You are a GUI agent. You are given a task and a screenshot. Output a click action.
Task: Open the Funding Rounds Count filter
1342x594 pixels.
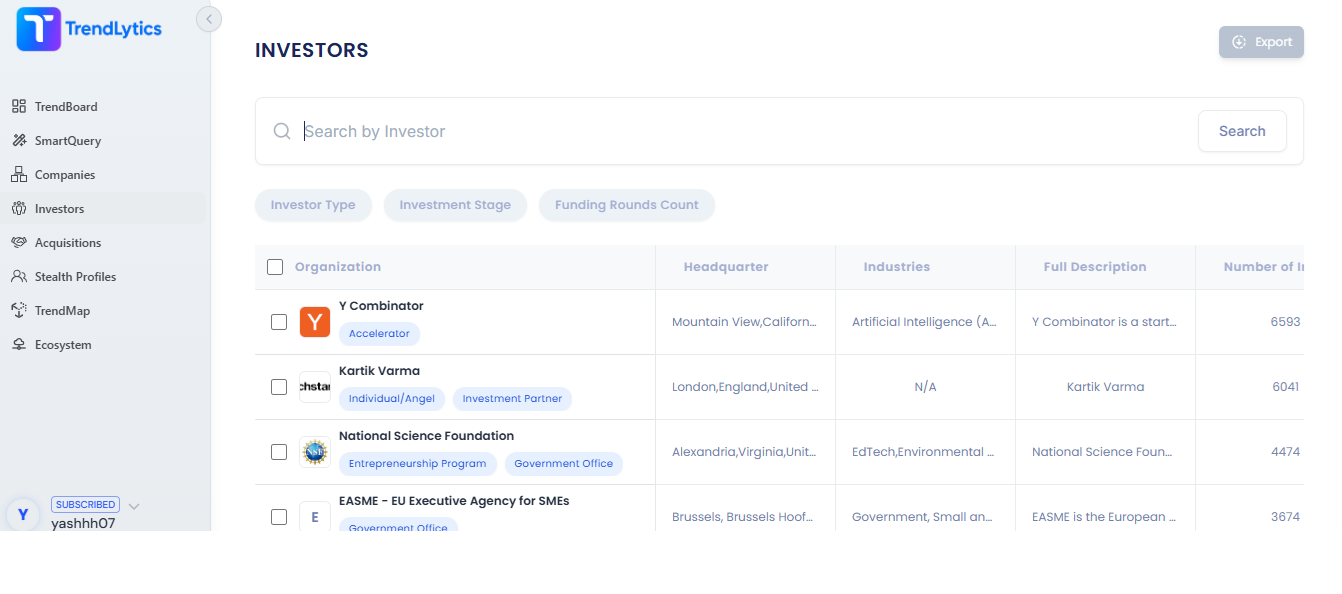(627, 205)
